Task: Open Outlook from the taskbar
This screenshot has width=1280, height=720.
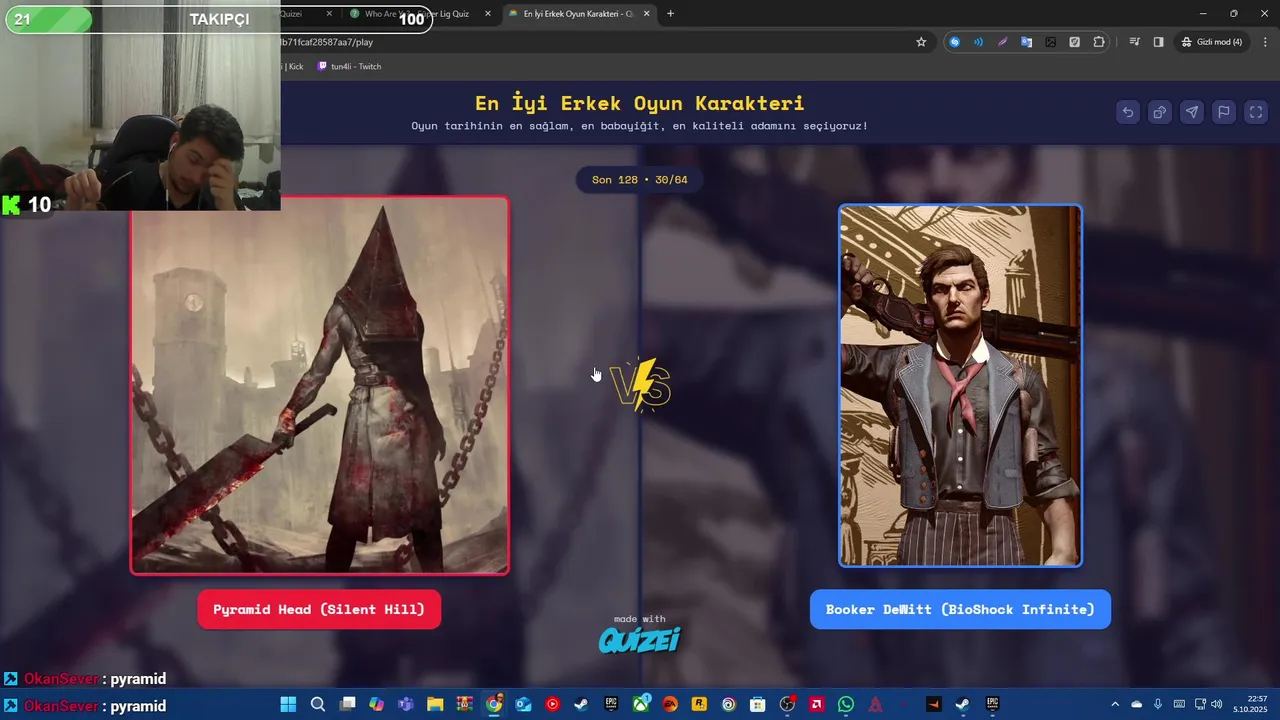Action: 523,704
